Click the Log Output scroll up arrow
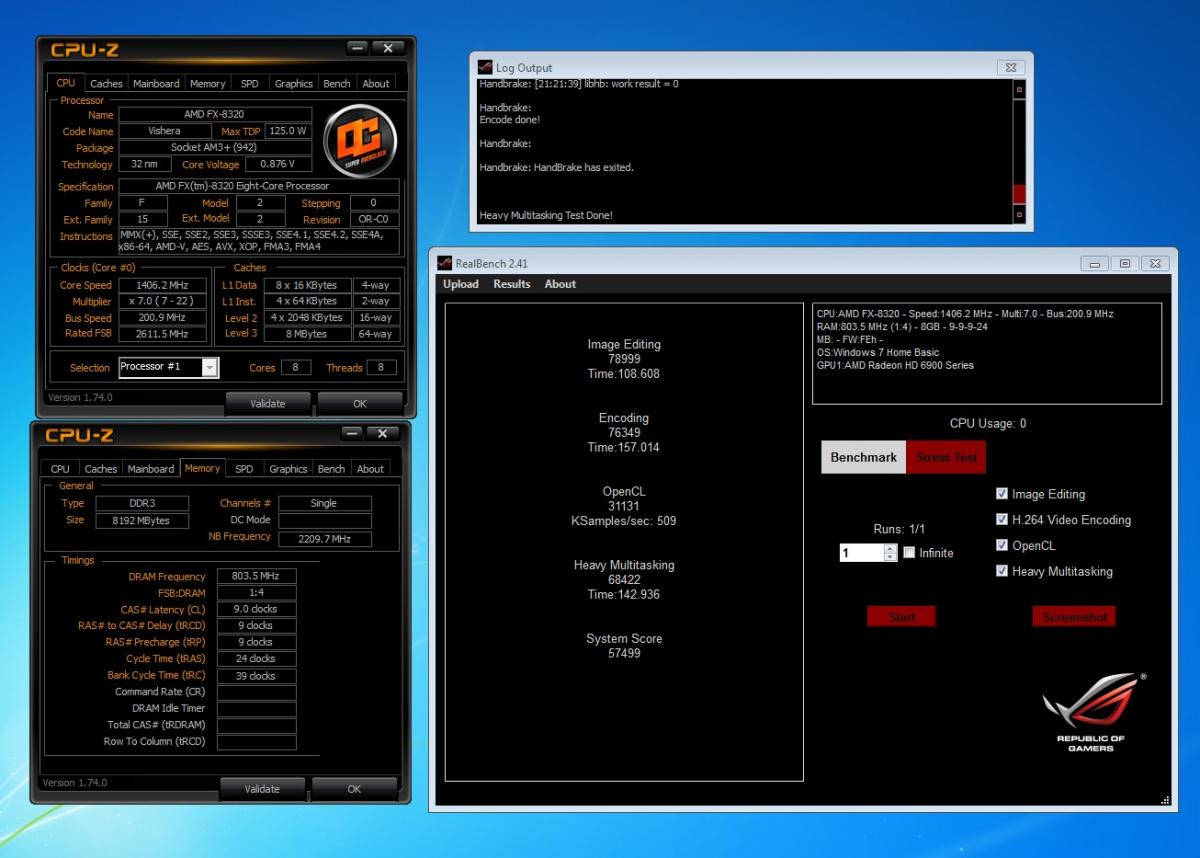Image resolution: width=1200 pixels, height=858 pixels. tap(1020, 89)
